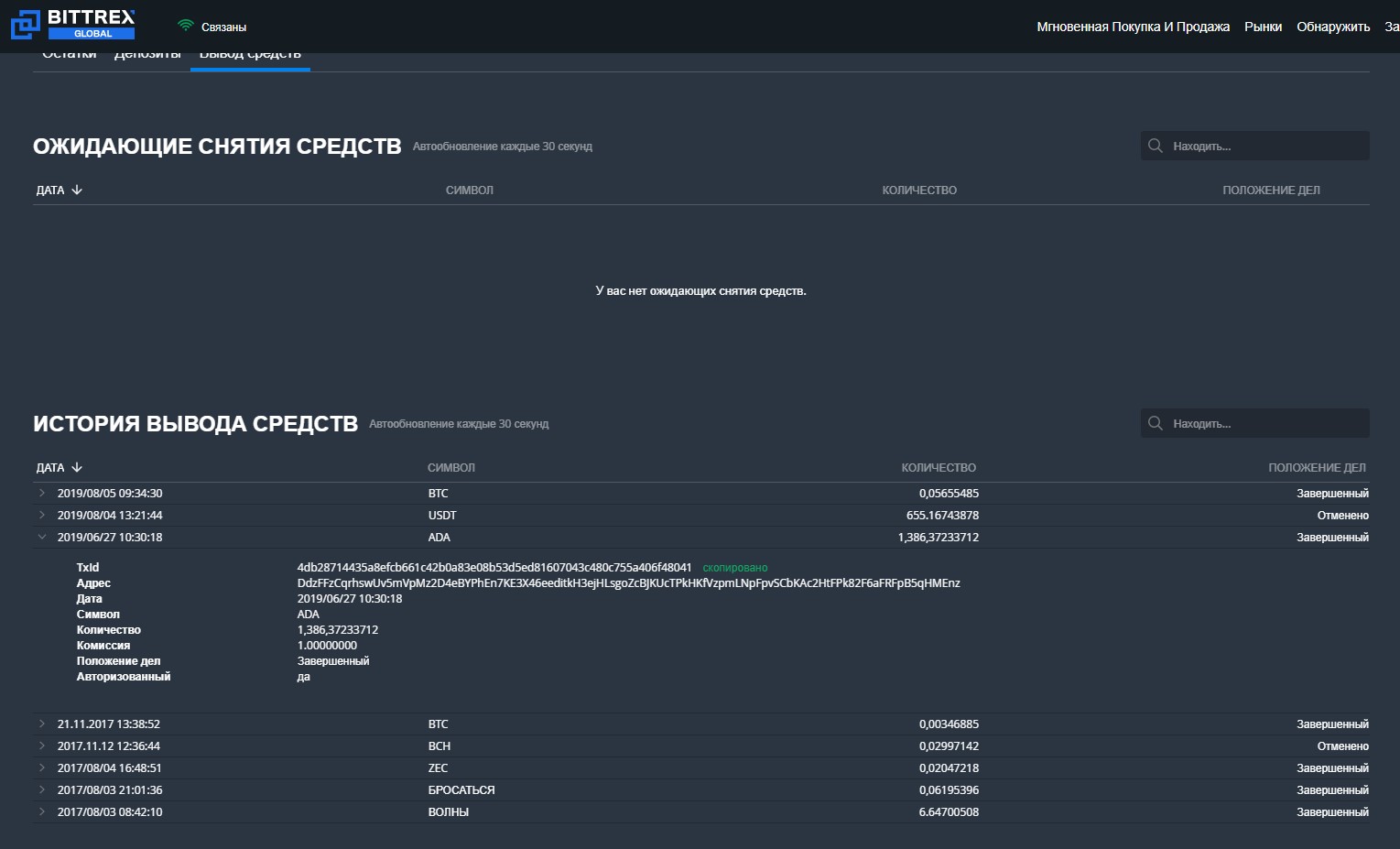Click ПОЛОЖЕНИЕ ДЕЛ header in history table
Viewport: 1400px width, 849px height.
pos(1317,467)
